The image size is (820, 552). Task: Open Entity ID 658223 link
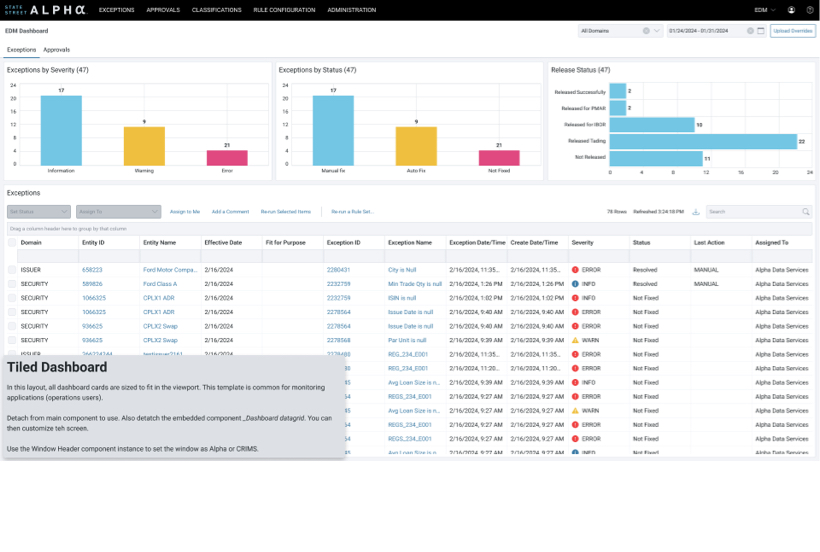click(92, 270)
